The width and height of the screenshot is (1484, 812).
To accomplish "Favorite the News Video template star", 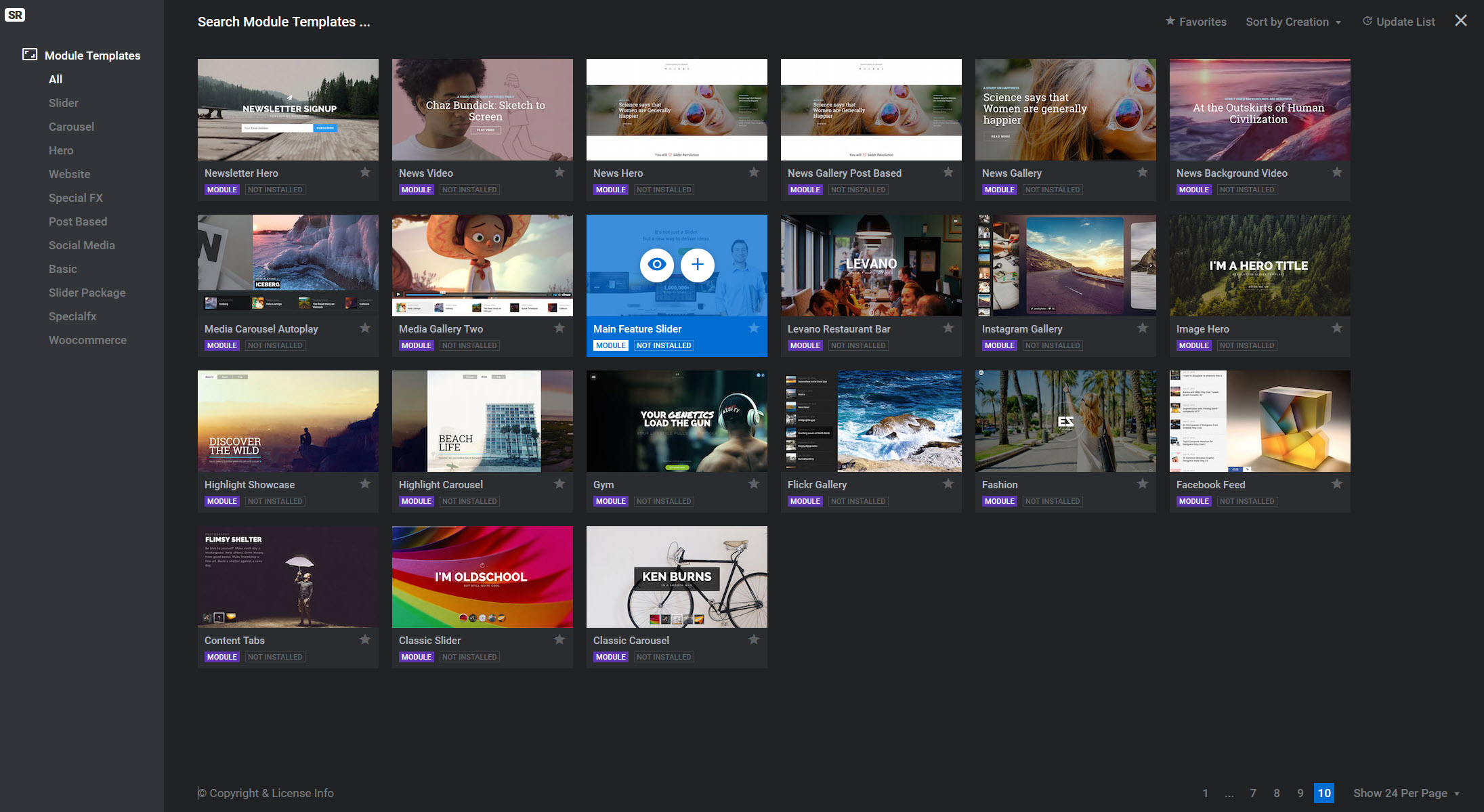I will pos(559,173).
